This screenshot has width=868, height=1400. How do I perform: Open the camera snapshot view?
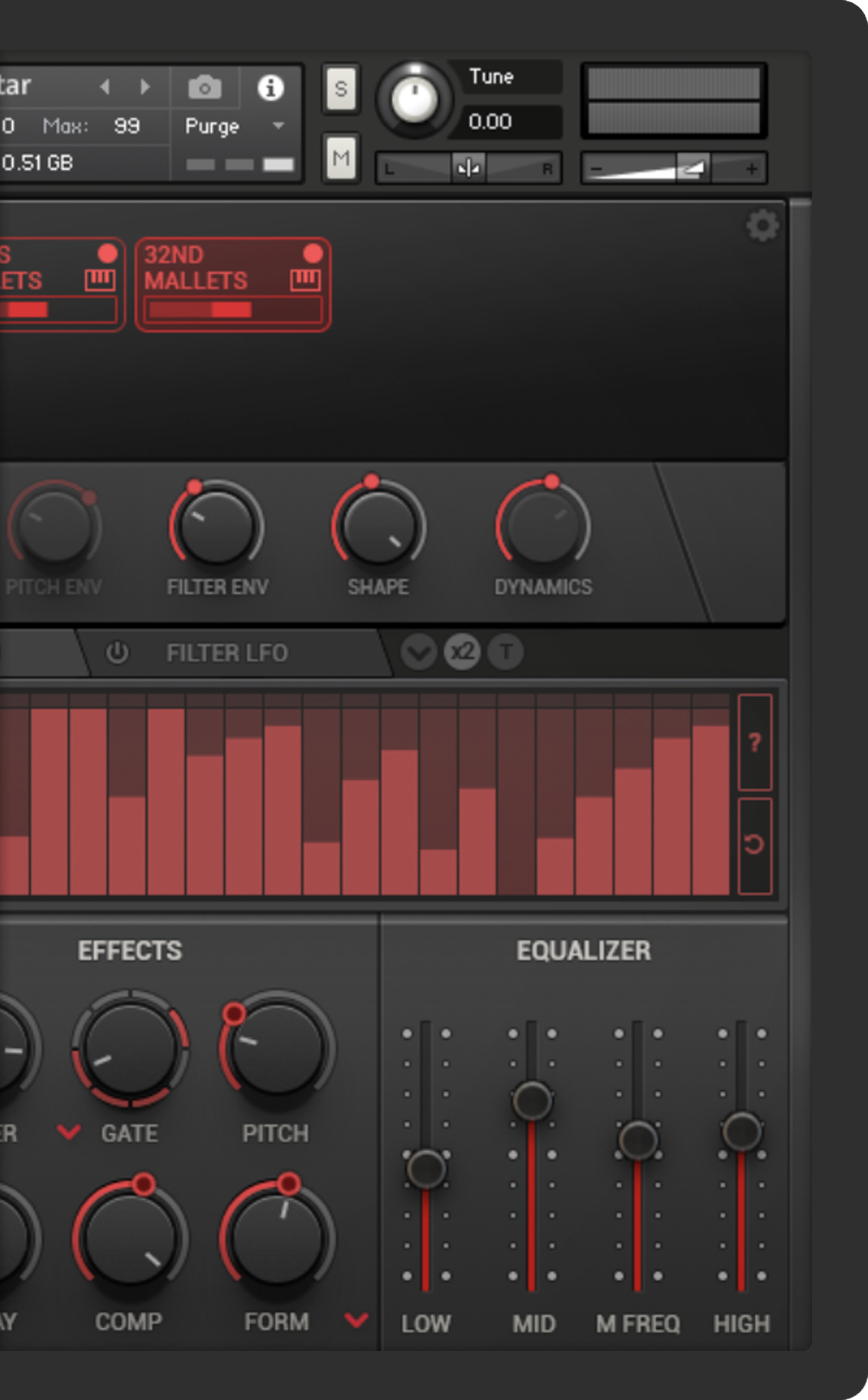click(205, 88)
